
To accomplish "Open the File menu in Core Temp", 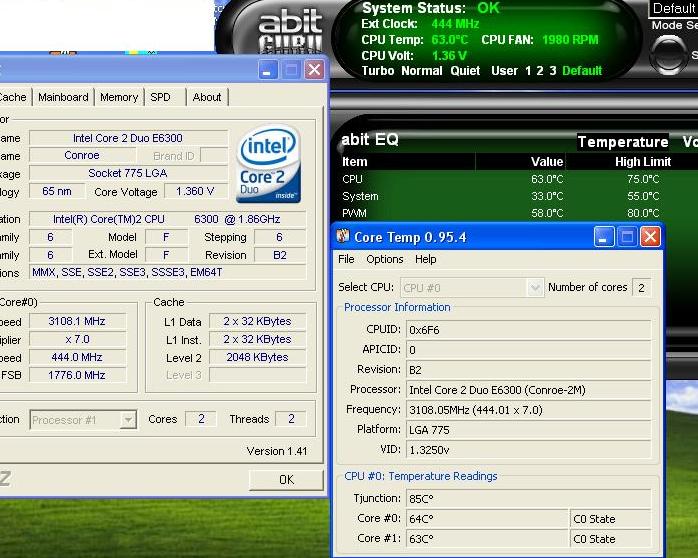I will [346, 259].
